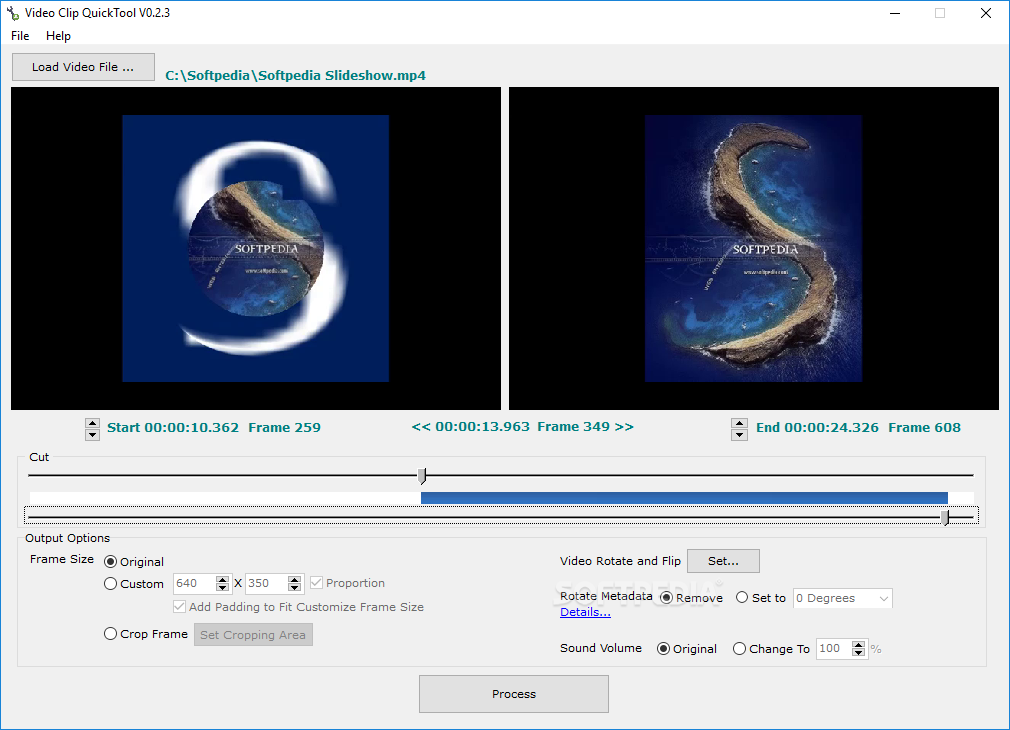Click the Process button

click(514, 694)
